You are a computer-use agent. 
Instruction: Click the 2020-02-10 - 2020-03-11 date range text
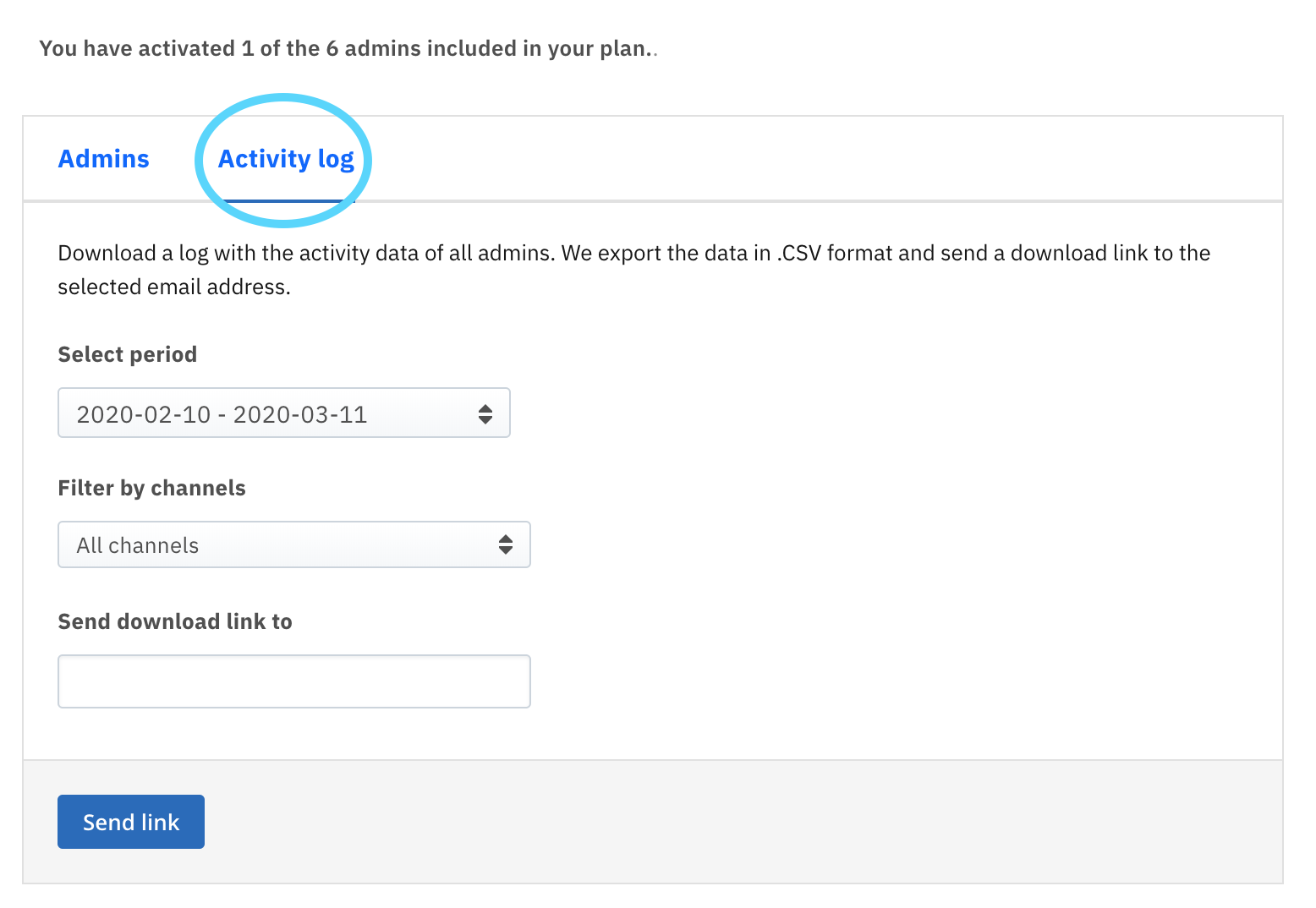click(222, 414)
